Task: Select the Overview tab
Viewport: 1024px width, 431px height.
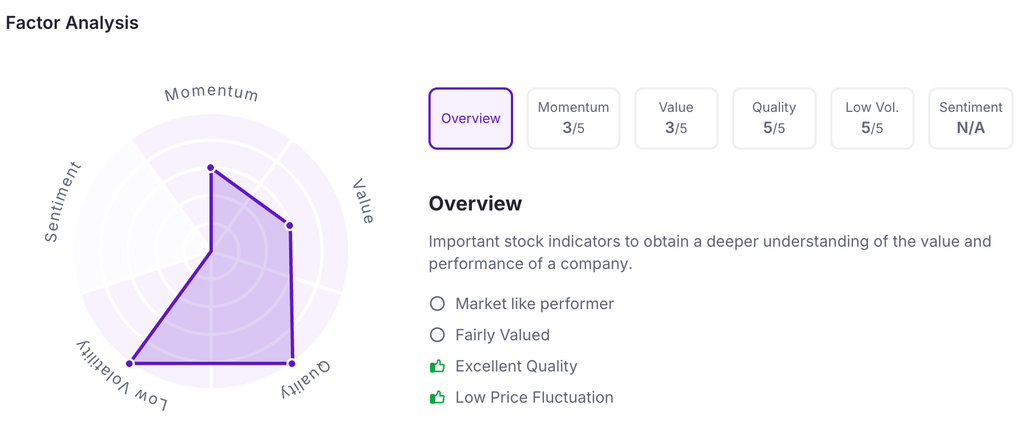Action: coord(470,118)
